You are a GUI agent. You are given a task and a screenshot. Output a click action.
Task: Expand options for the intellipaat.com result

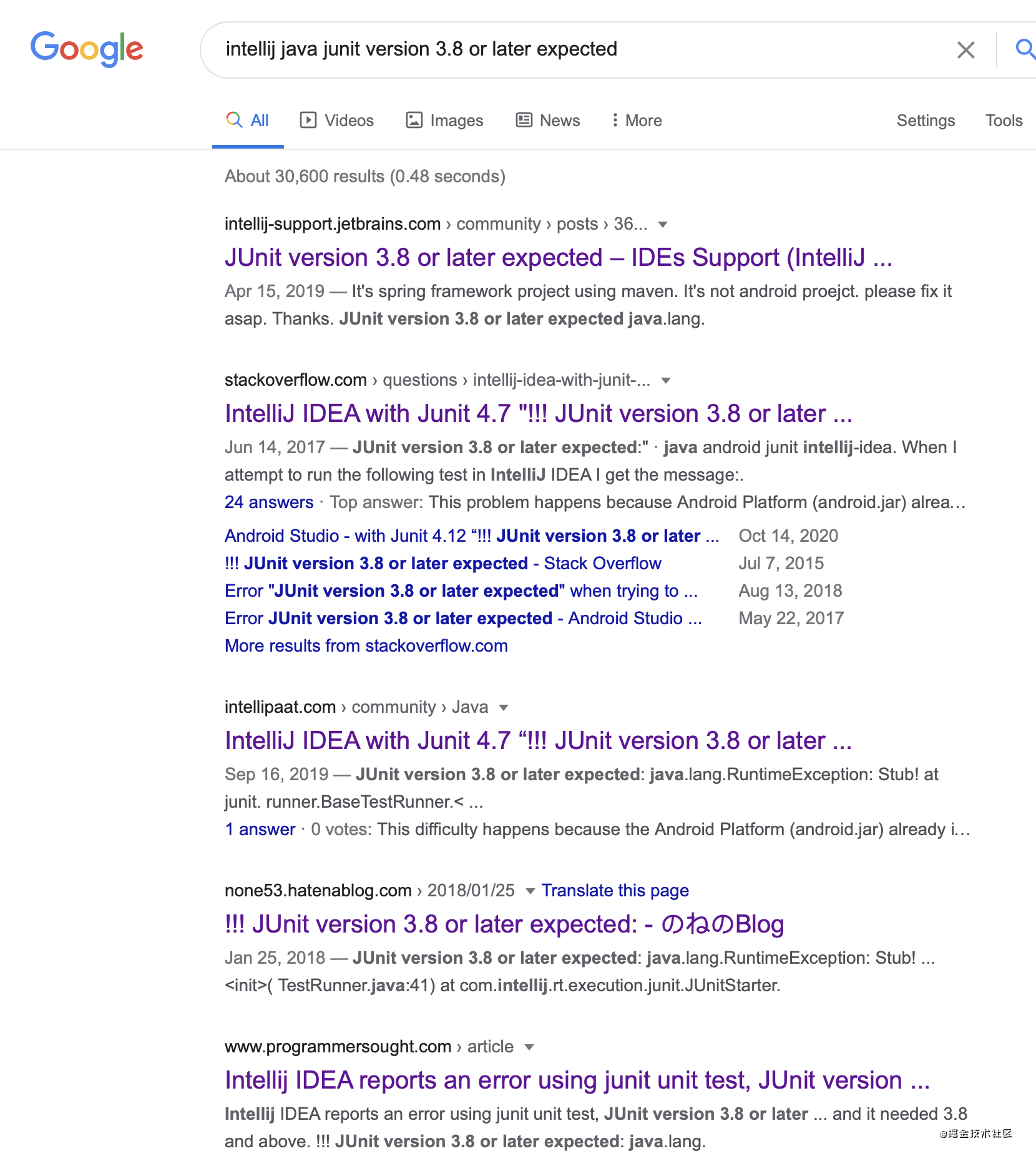click(503, 707)
